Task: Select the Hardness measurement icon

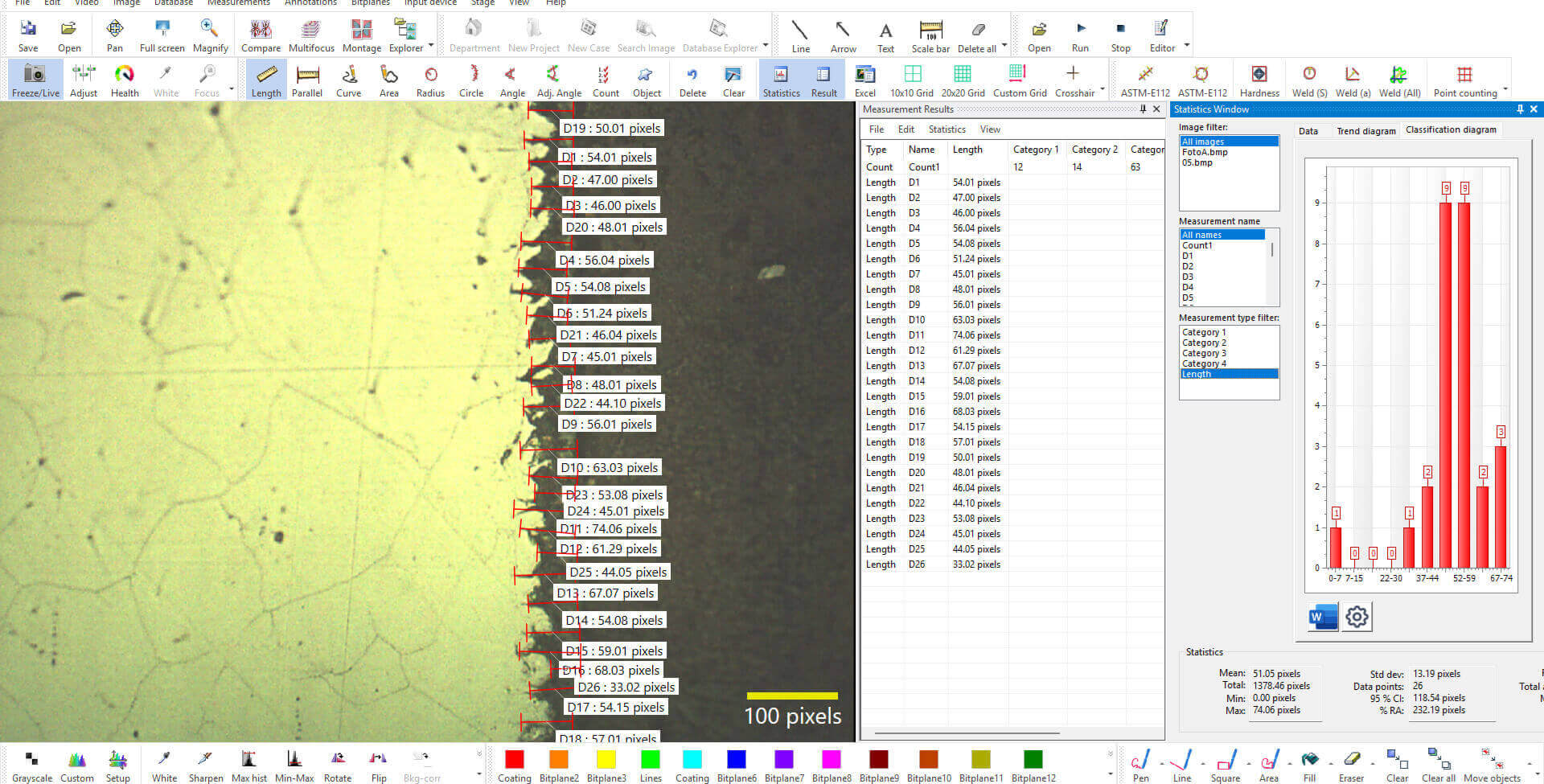Action: (1259, 78)
